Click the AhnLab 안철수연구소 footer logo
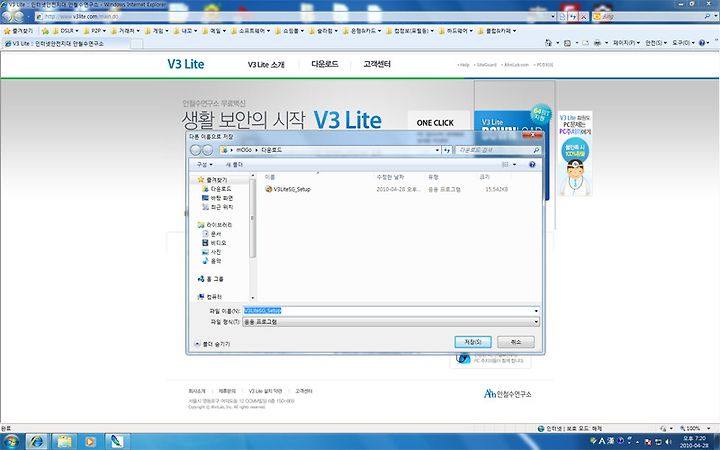 point(507,394)
